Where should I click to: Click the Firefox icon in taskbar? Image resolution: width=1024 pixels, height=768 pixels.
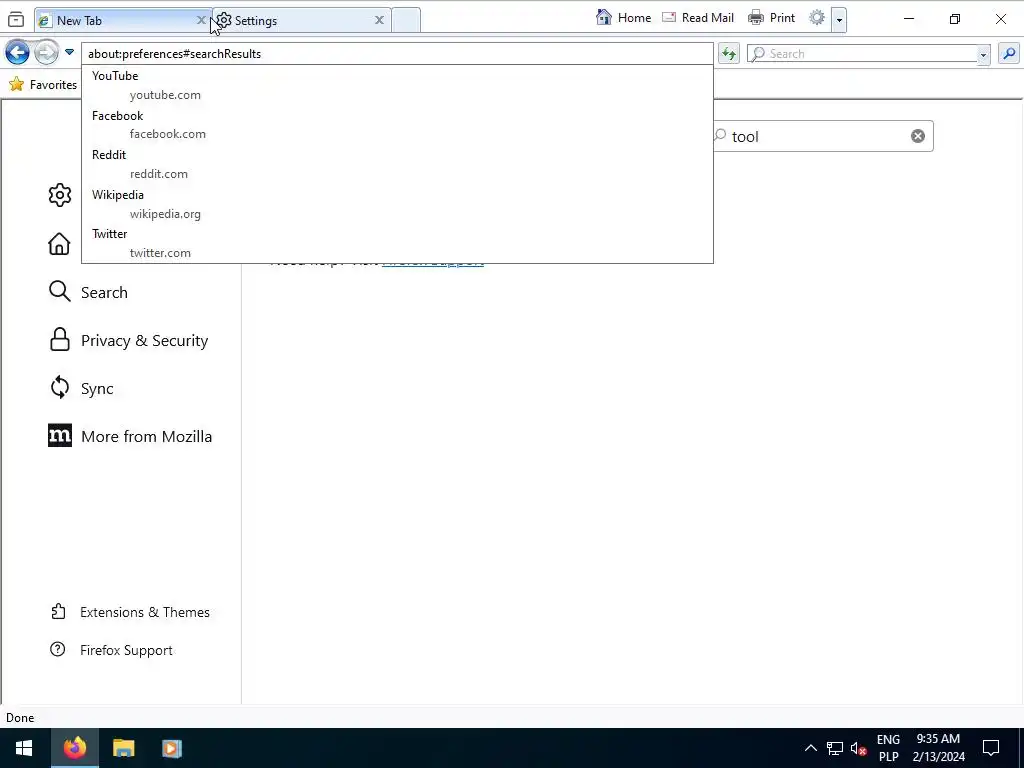[x=74, y=748]
